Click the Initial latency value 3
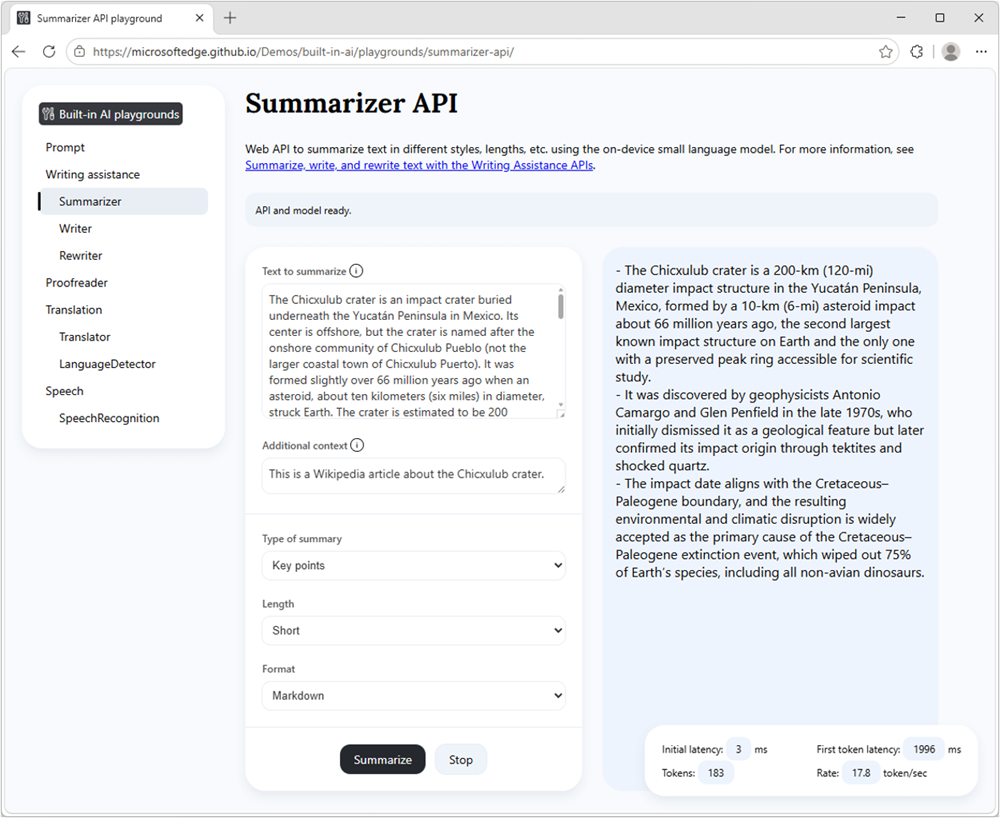 click(739, 749)
